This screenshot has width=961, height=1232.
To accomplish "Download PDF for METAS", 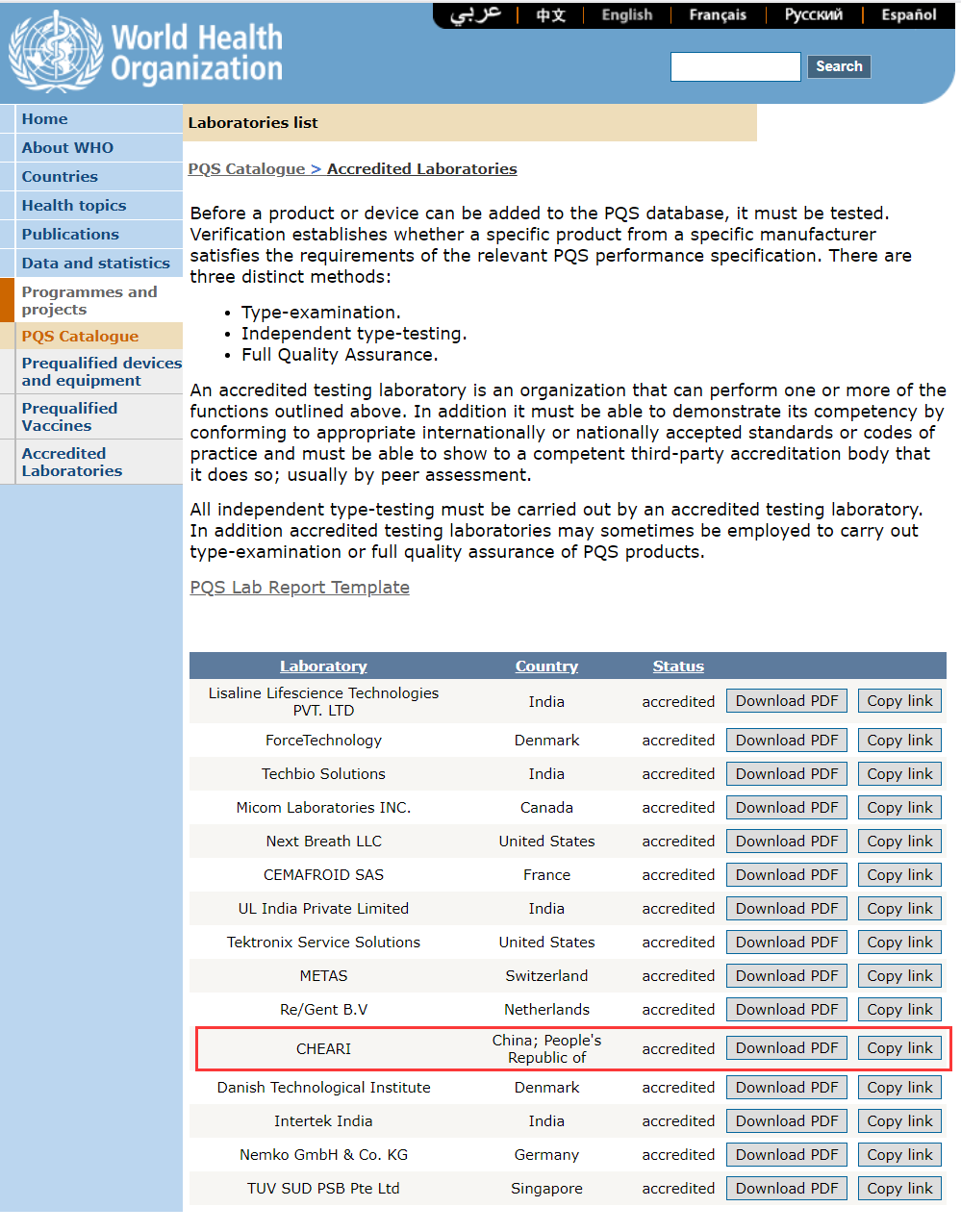I will pyautogui.click(x=787, y=976).
